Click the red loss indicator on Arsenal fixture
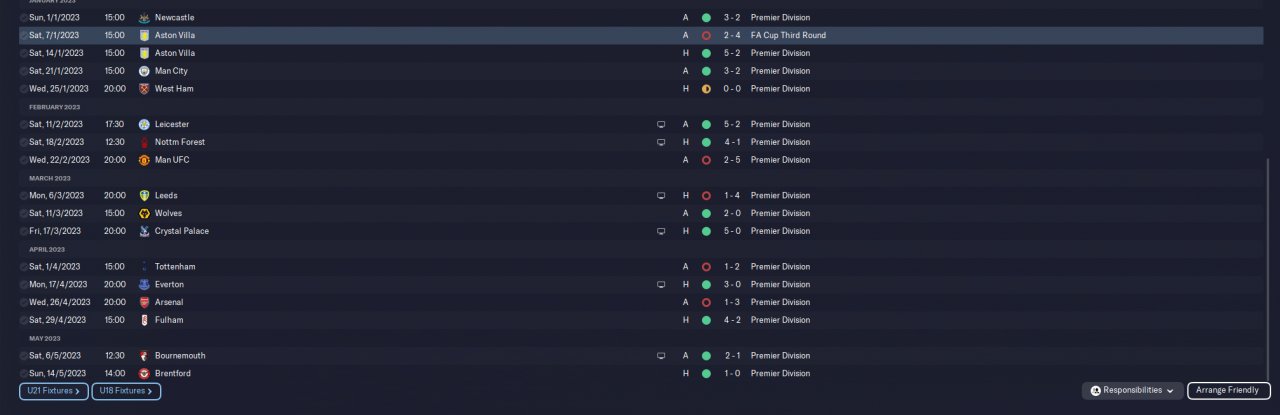This screenshot has height=415, width=1280. pyautogui.click(x=706, y=302)
